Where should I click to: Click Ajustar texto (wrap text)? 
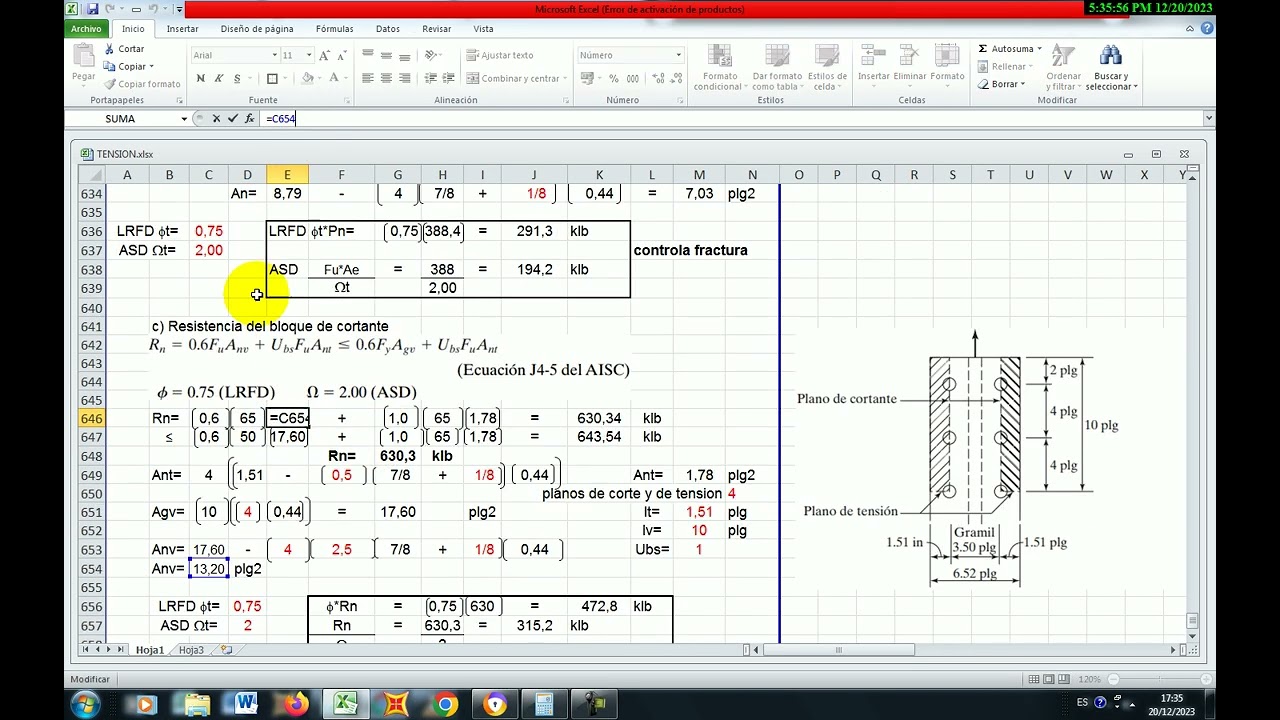pyautogui.click(x=500, y=55)
